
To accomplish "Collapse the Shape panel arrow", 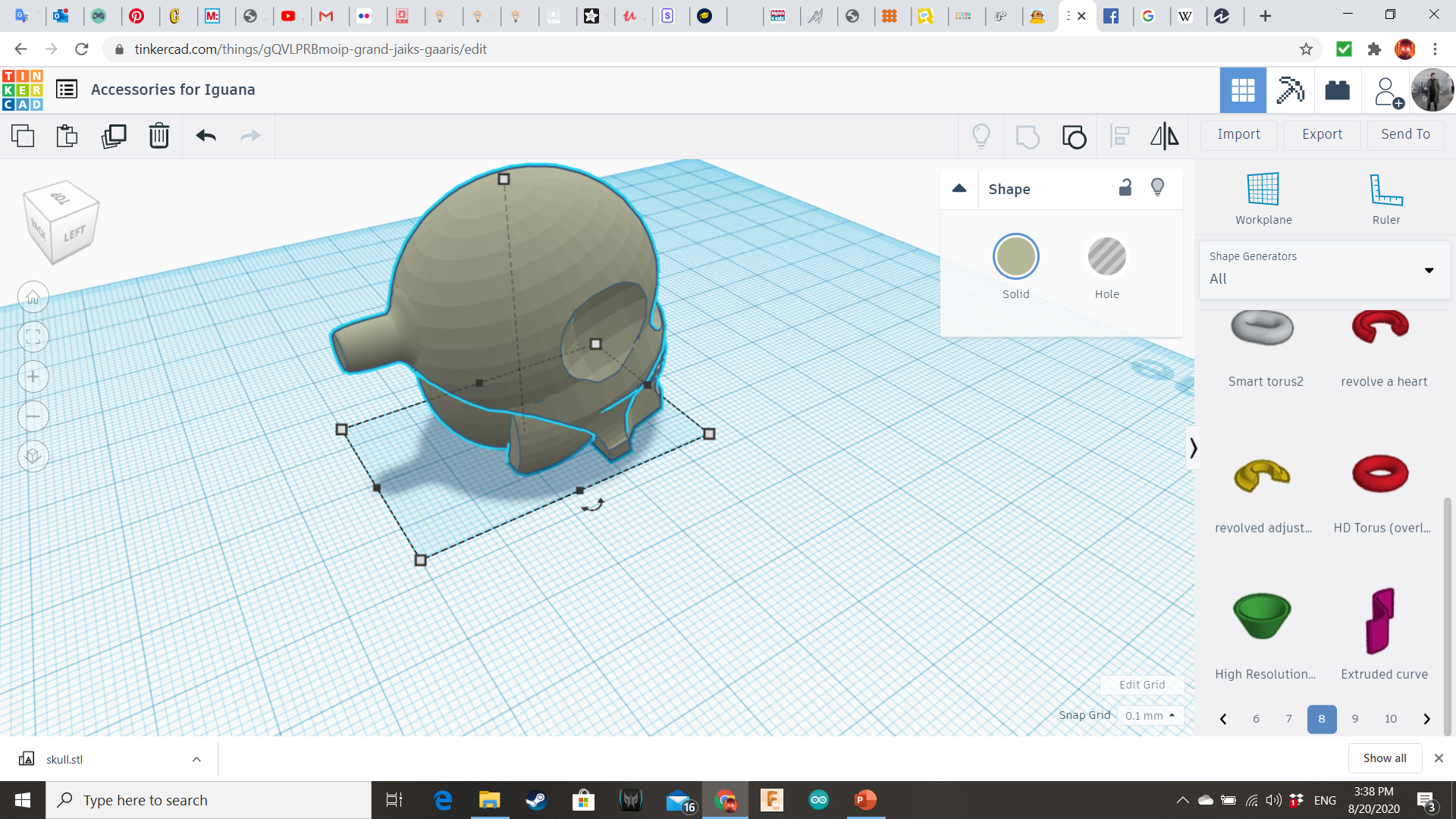I will point(959,188).
